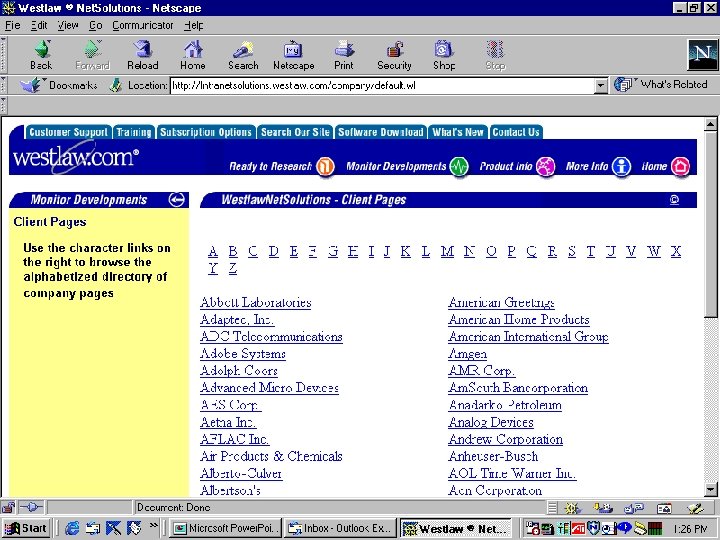
Task: Switch to Microsoft PowerPoint taskbar button
Action: (225, 529)
